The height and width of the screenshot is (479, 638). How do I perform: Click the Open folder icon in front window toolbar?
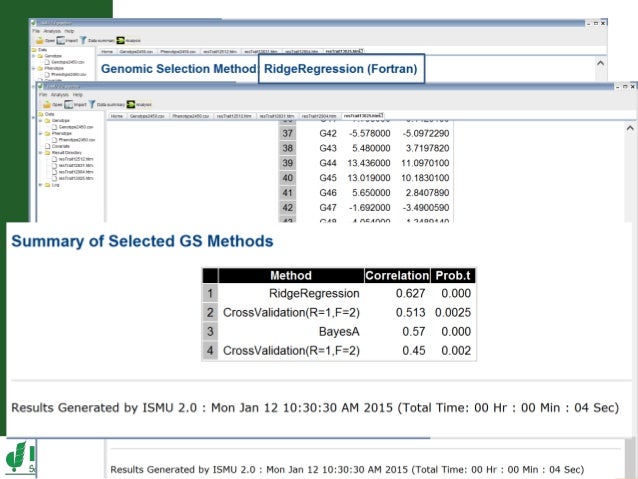coord(47,105)
